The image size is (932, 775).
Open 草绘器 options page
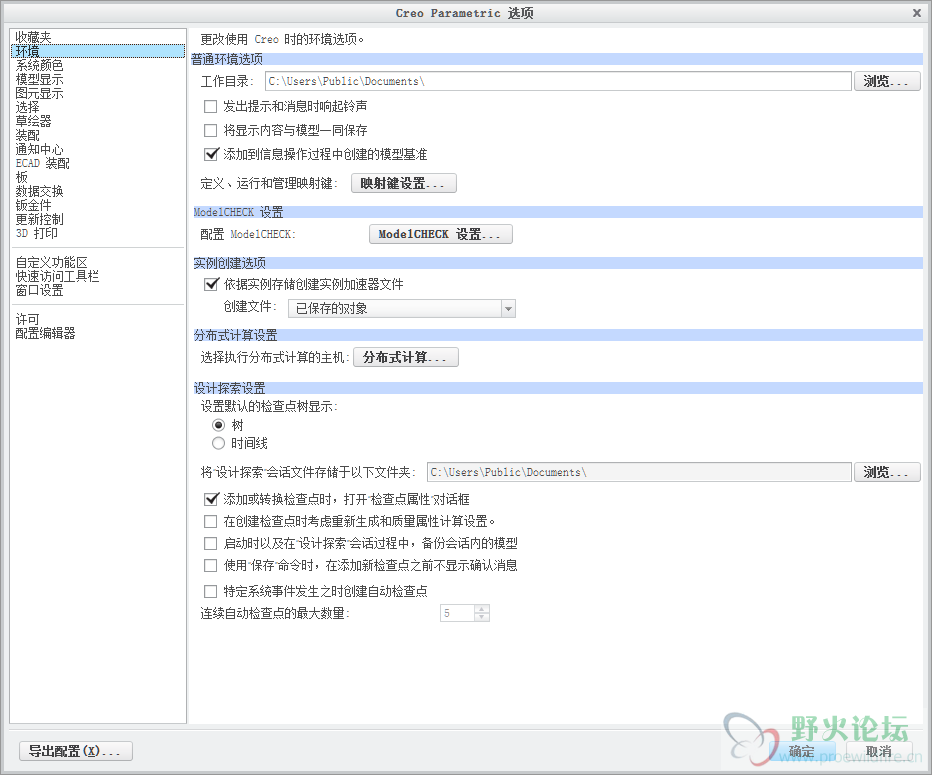(33, 121)
